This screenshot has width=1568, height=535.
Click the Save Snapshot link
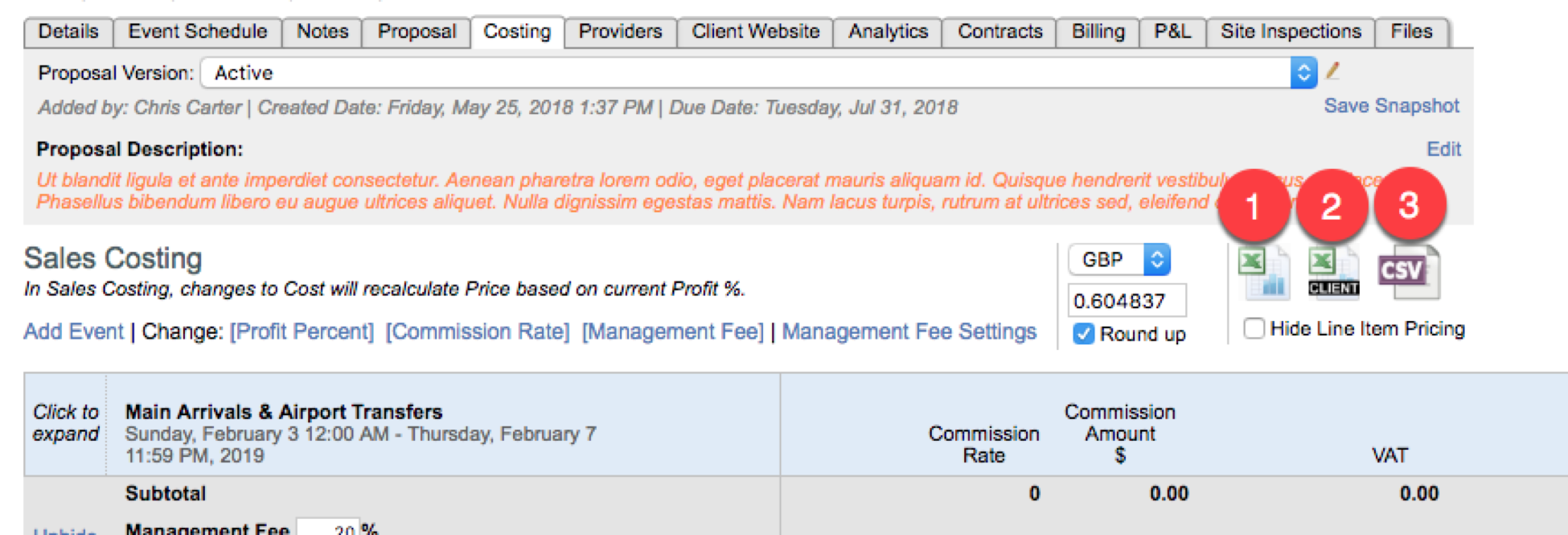click(x=1391, y=106)
